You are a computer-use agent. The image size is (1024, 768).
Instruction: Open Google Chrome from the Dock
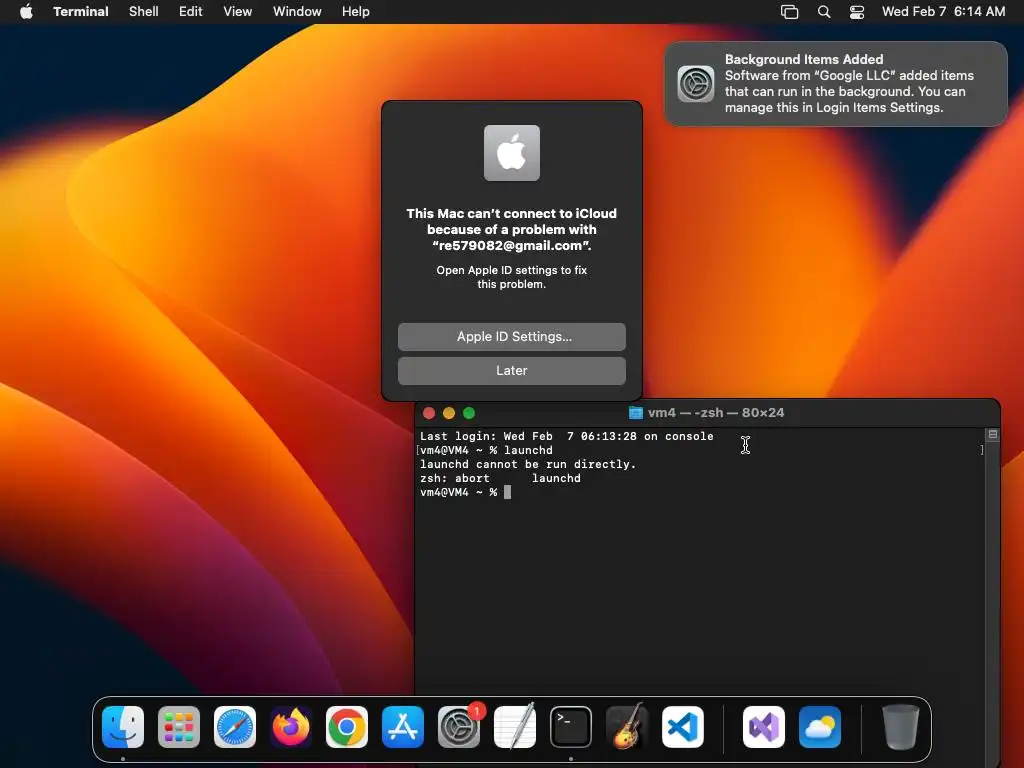(x=347, y=727)
